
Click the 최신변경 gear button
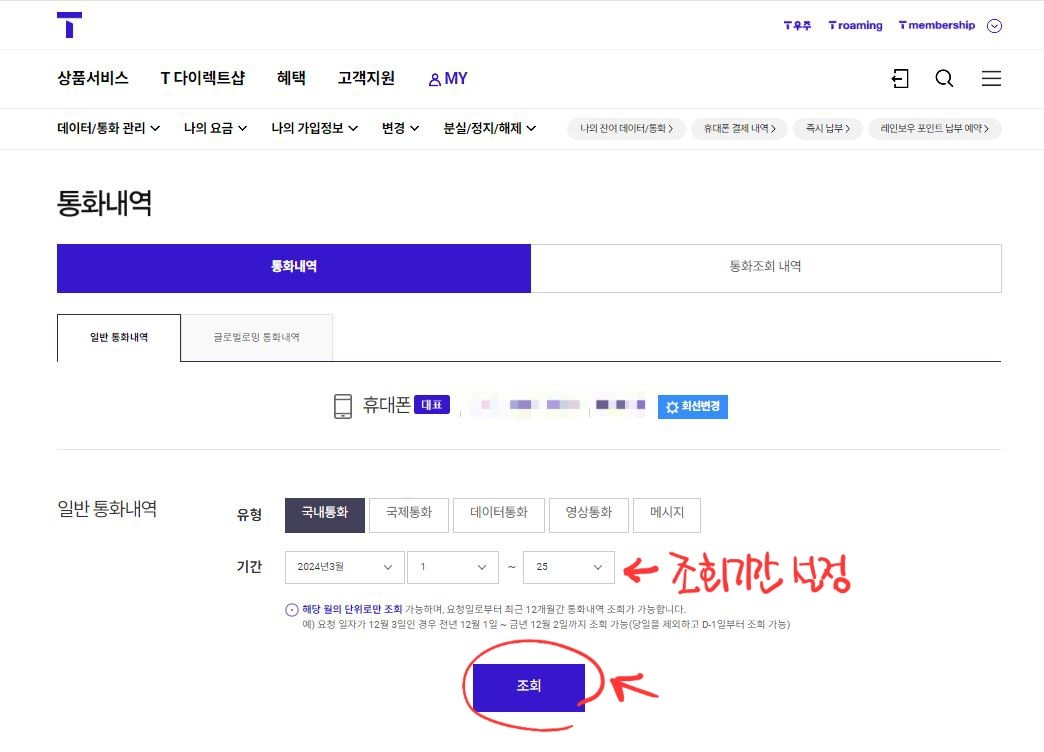(x=692, y=406)
